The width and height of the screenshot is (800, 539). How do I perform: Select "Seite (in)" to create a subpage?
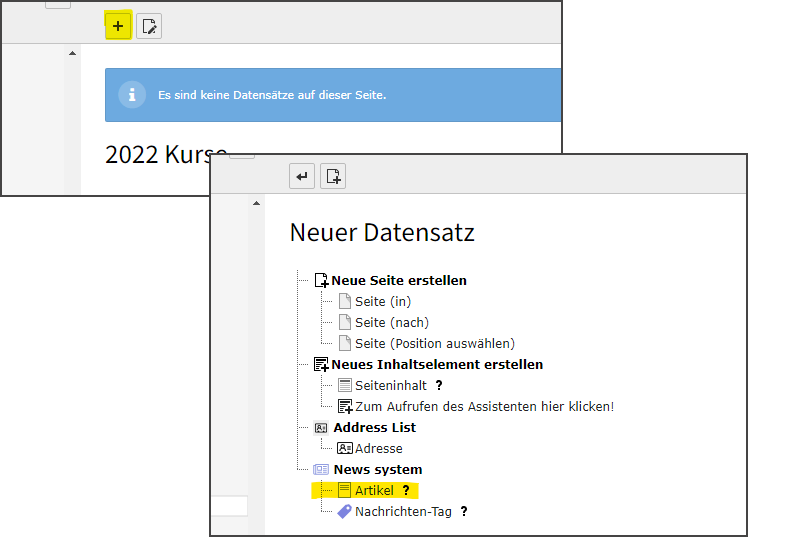383,301
